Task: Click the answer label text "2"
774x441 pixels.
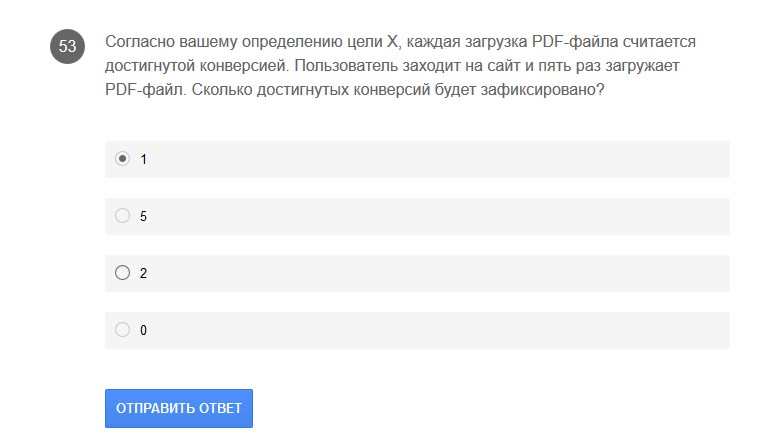Action: click(143, 273)
